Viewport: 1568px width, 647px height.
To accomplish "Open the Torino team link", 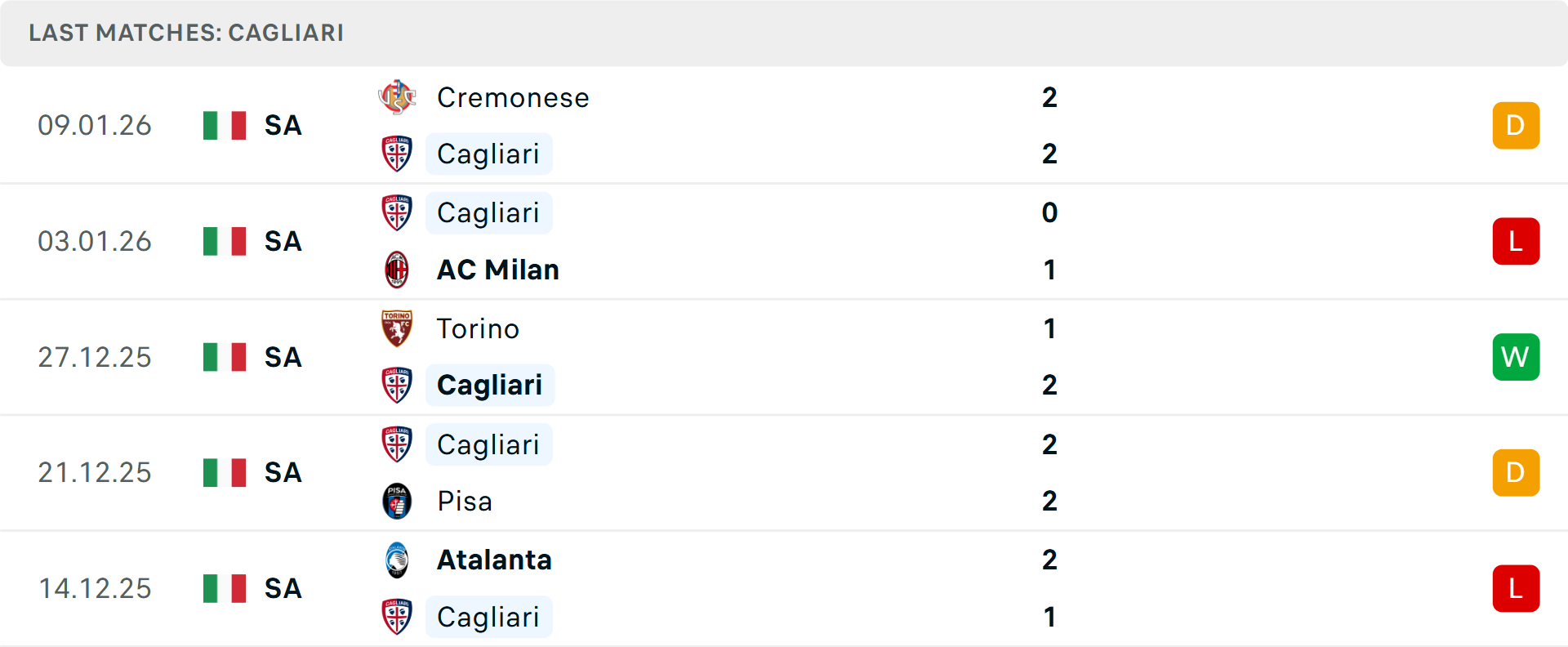I will pyautogui.click(x=478, y=328).
